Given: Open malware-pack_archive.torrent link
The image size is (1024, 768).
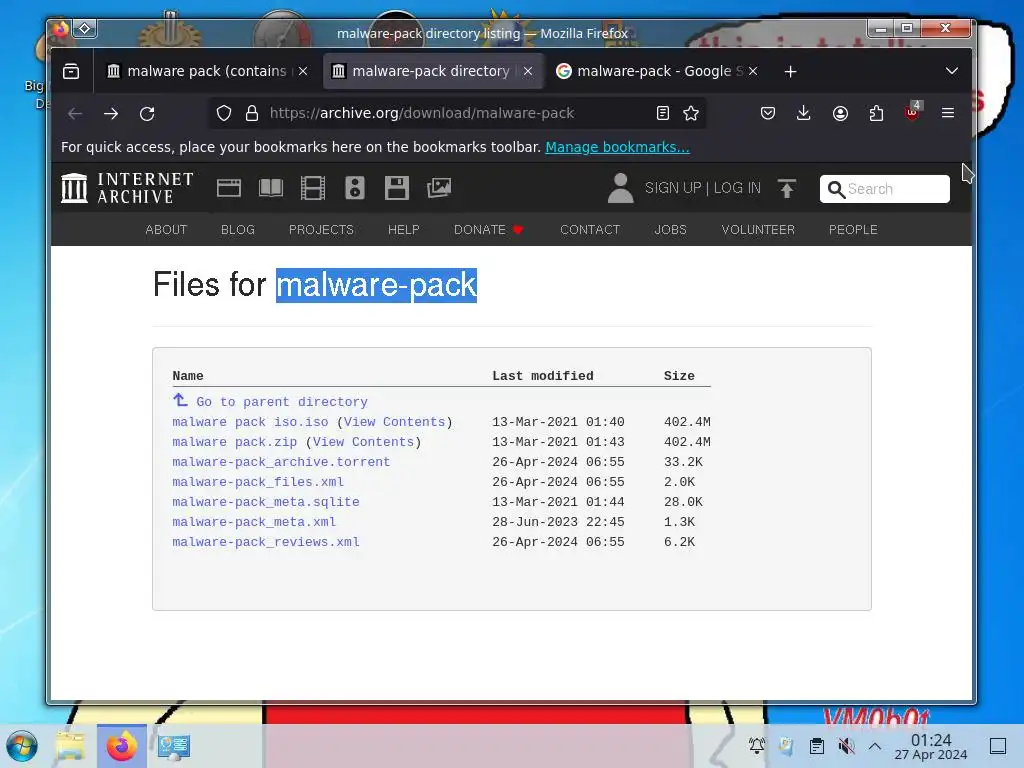Looking at the screenshot, I should pos(281,462).
